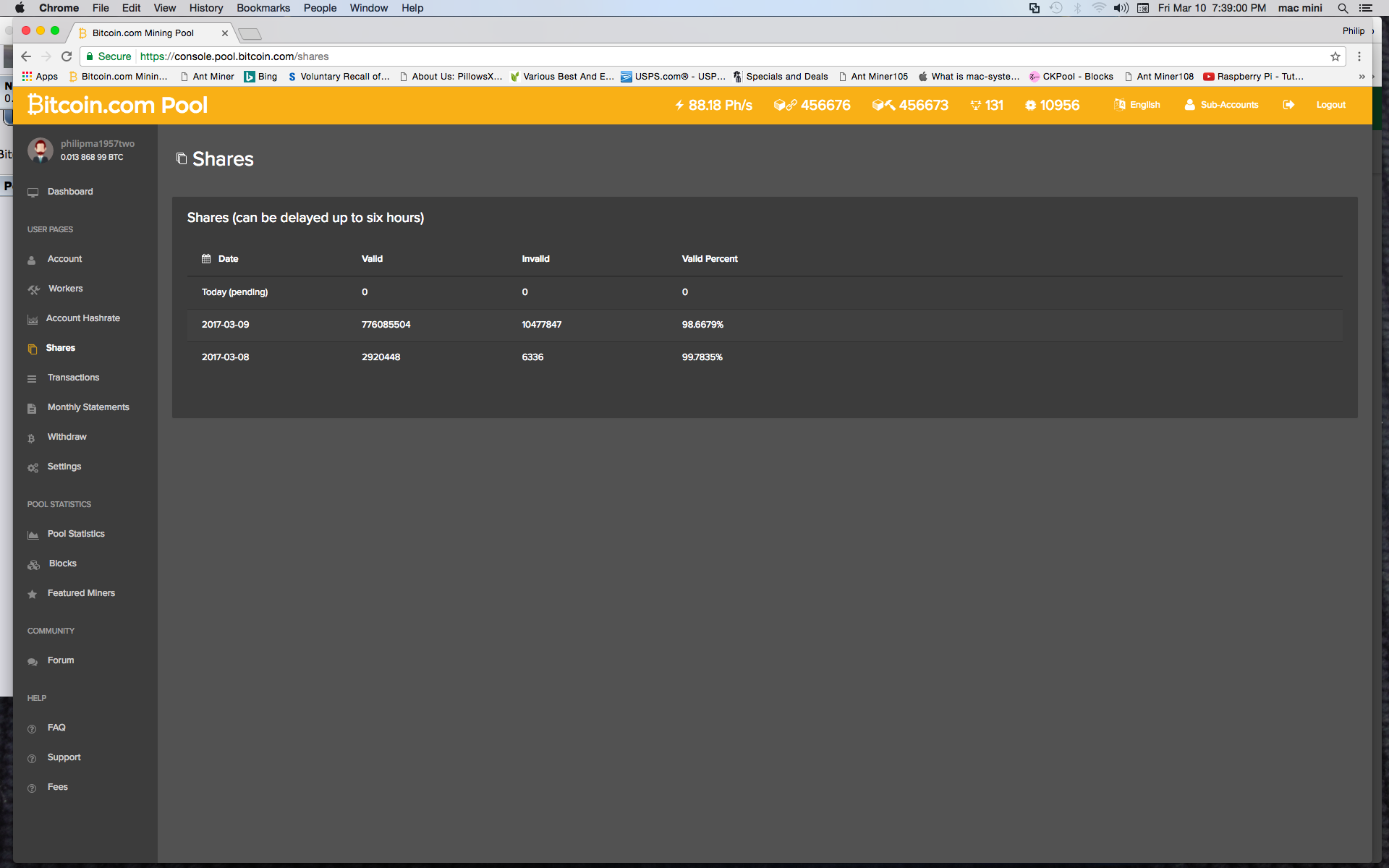Click the gear icon next to 10956

(1030, 105)
